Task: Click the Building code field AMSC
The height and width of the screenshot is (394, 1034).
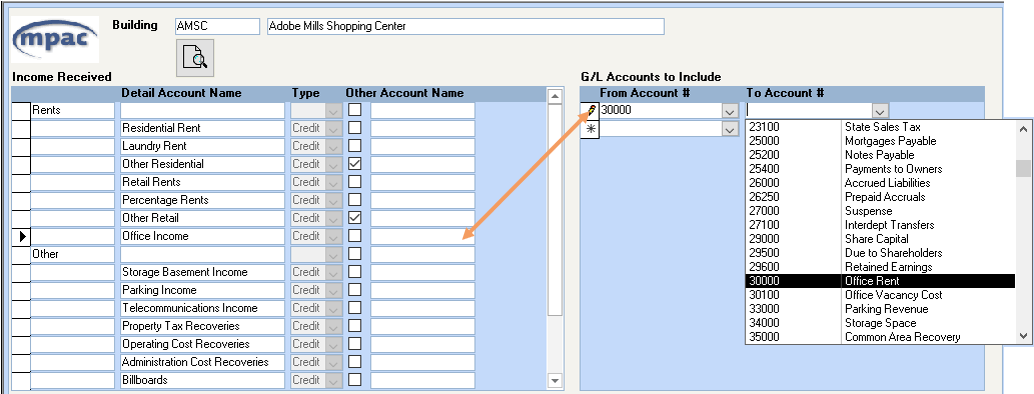Action: coord(218,26)
